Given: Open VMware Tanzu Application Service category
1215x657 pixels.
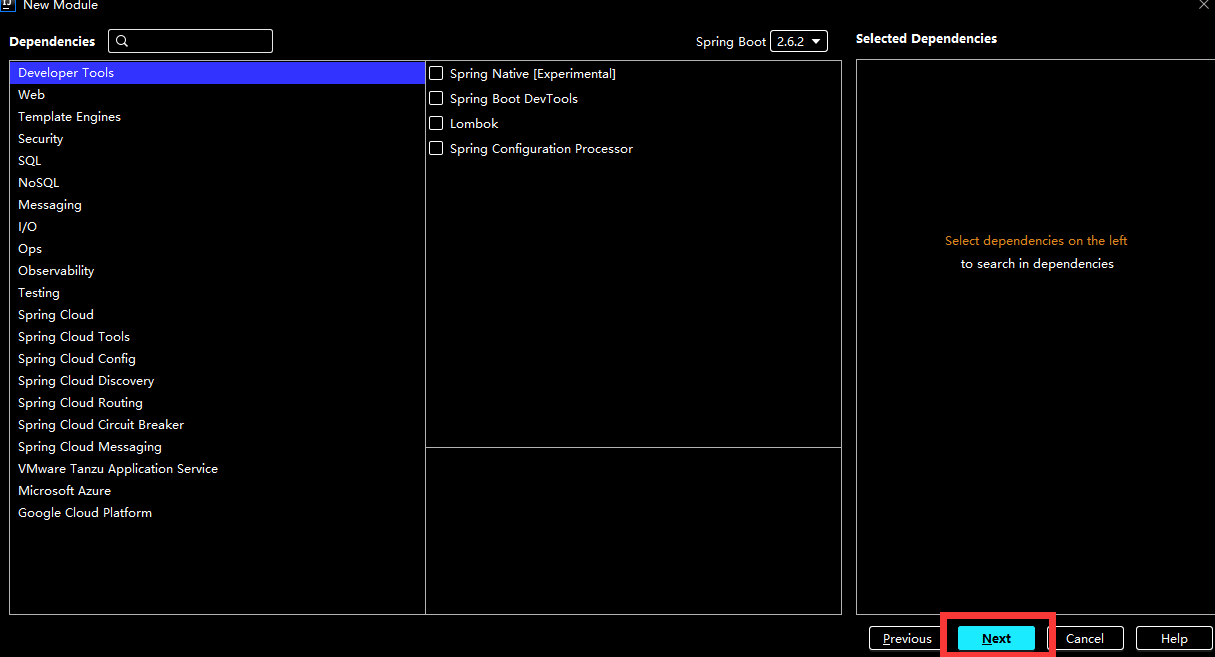Looking at the screenshot, I should point(217,469).
